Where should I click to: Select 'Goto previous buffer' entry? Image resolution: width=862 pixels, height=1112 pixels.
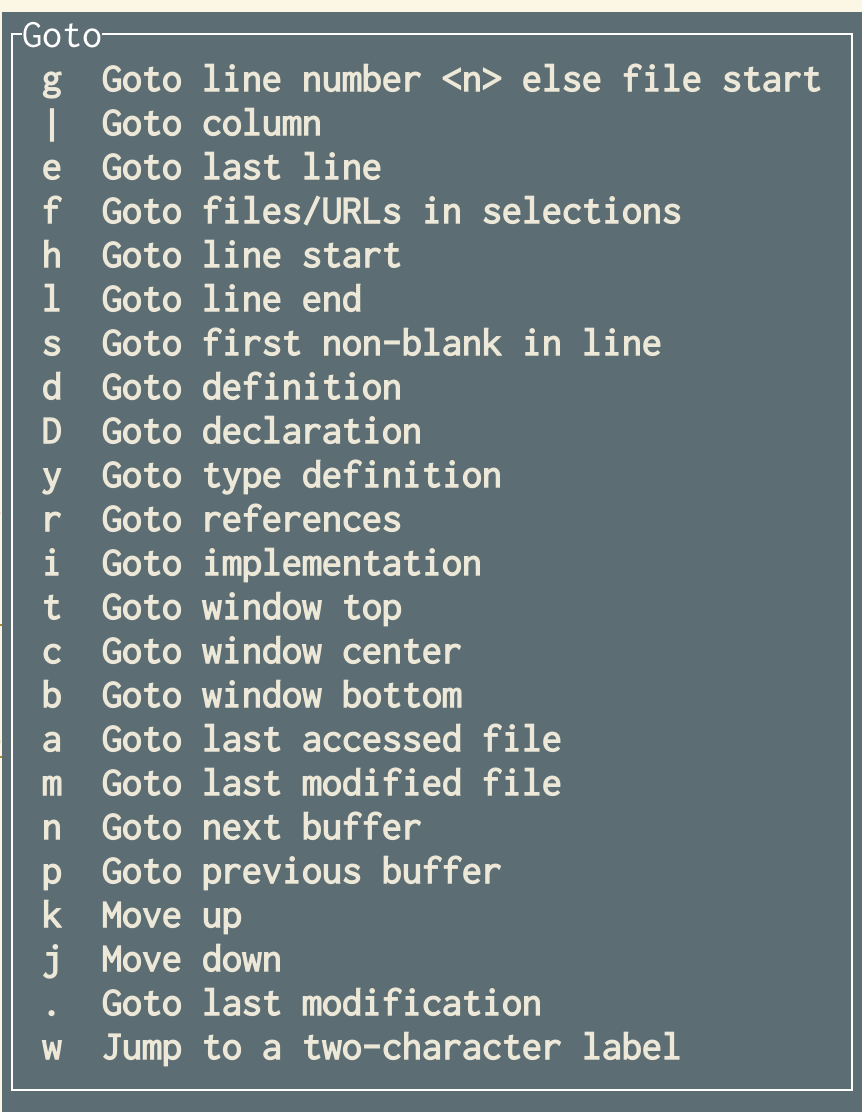tap(301, 871)
